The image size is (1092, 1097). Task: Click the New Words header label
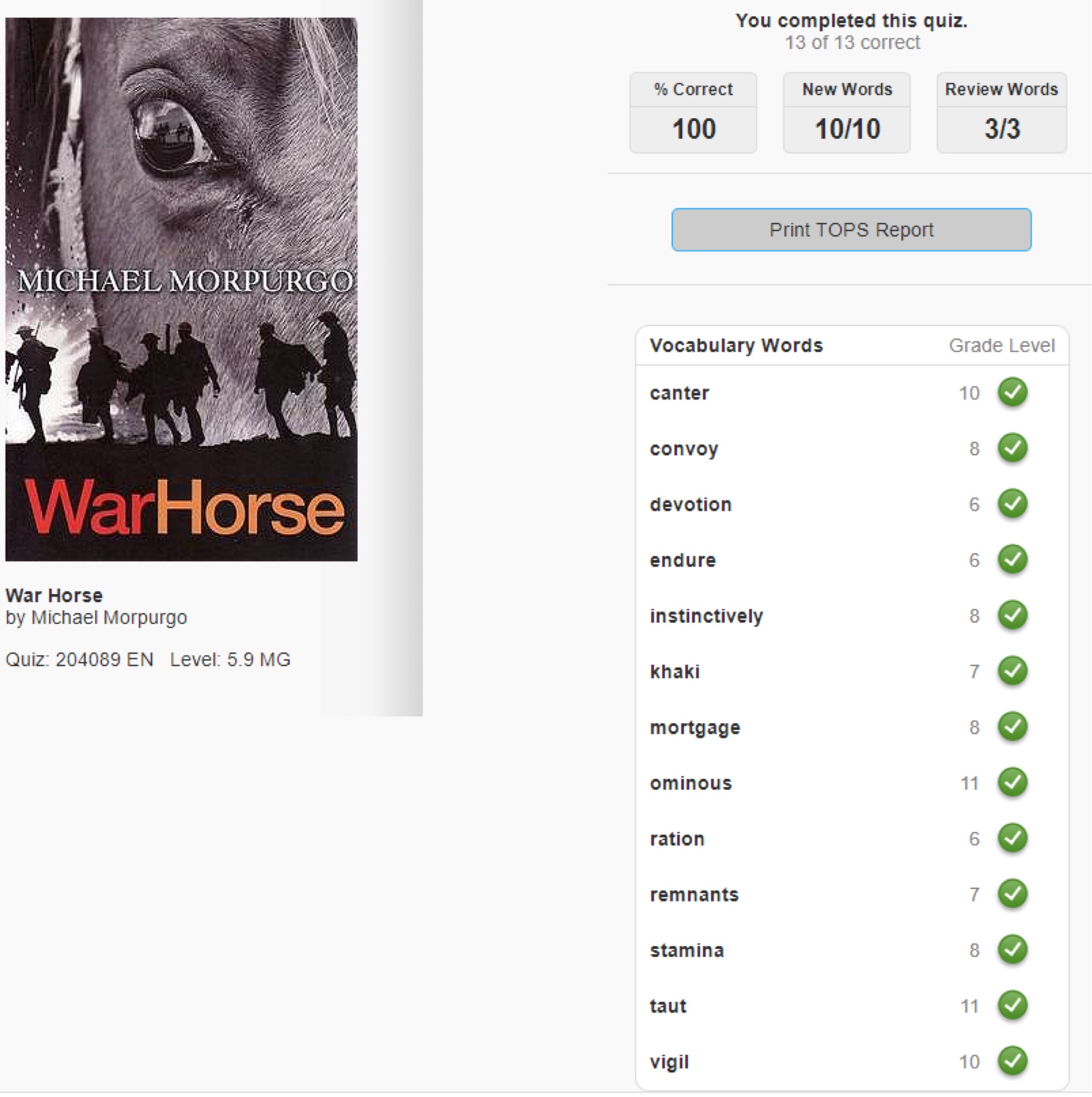tap(847, 89)
